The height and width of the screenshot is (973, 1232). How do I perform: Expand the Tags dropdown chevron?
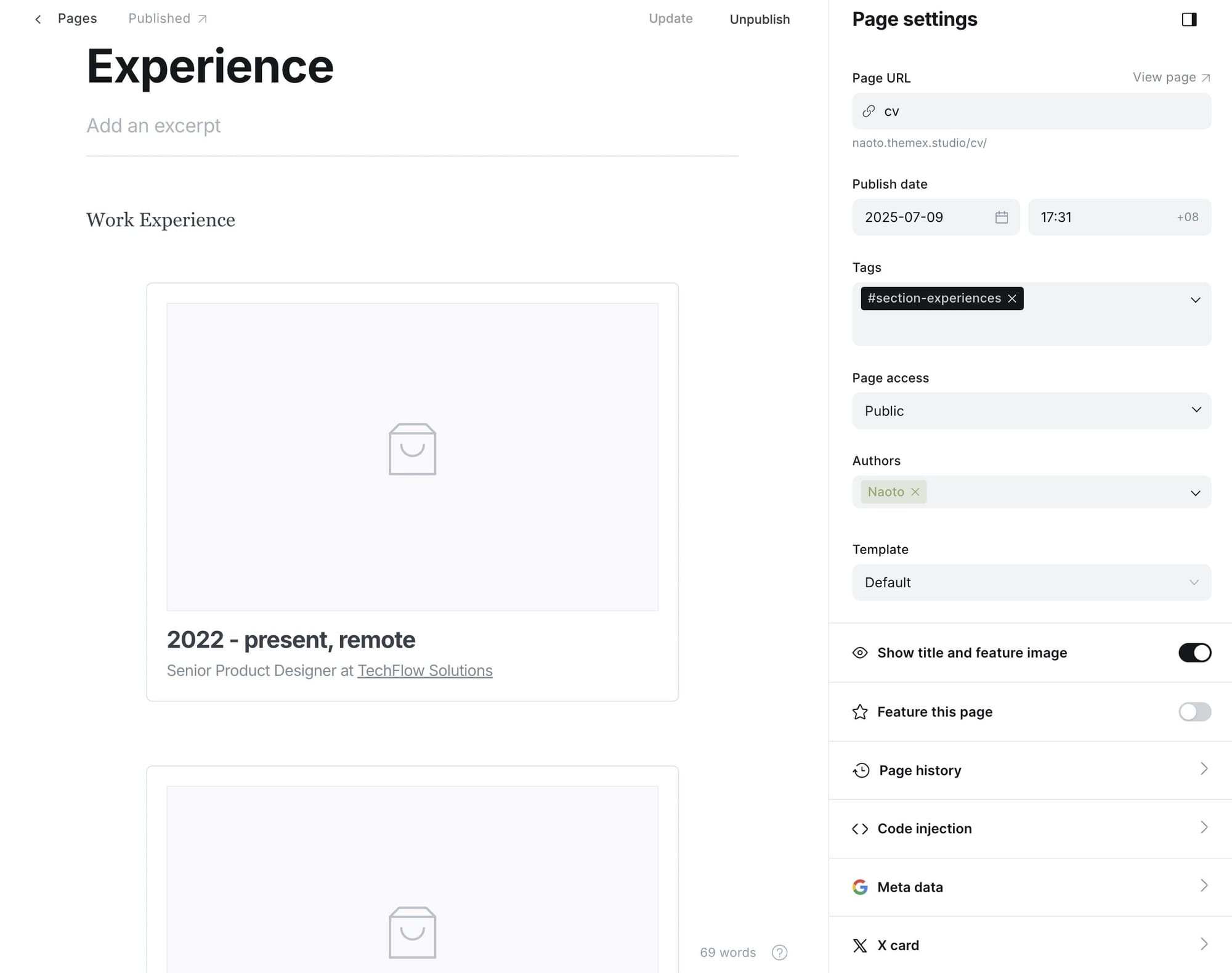[x=1195, y=300]
